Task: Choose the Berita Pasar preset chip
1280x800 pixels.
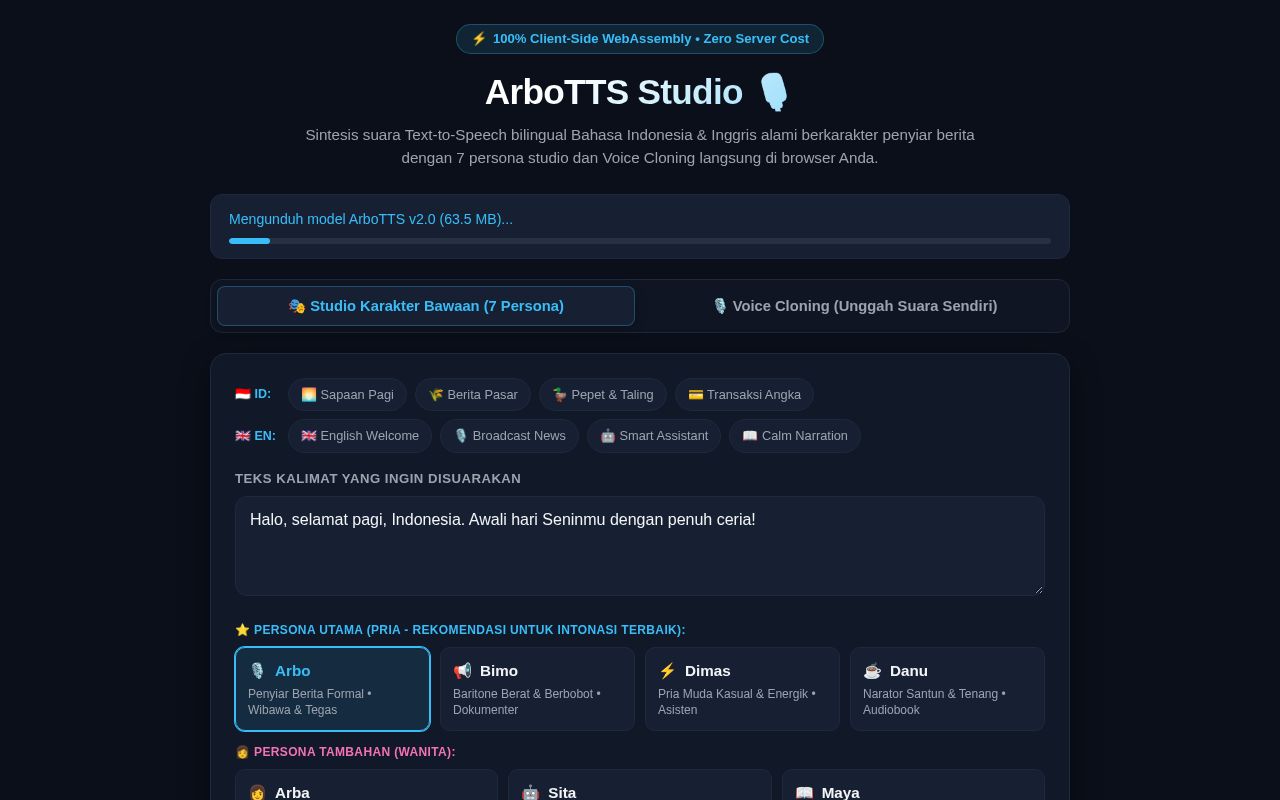Action: click(473, 395)
